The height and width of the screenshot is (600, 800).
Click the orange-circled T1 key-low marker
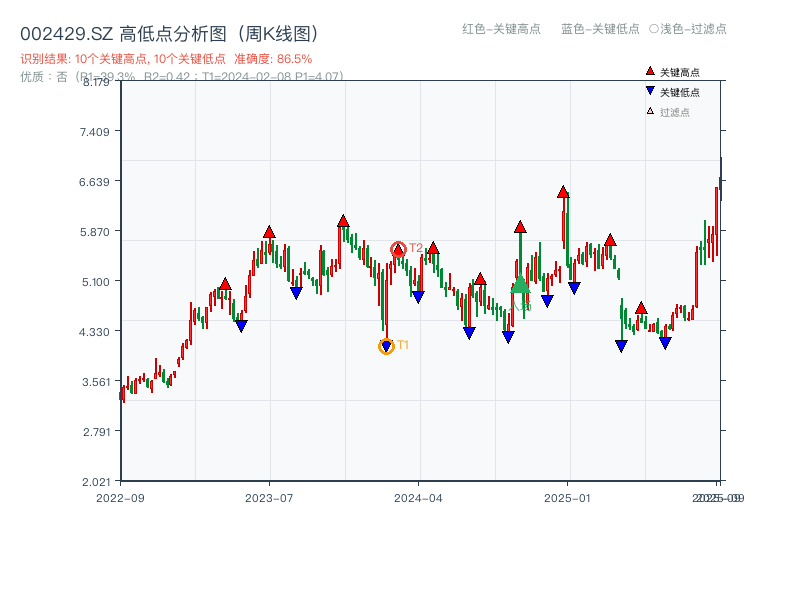tap(386, 346)
